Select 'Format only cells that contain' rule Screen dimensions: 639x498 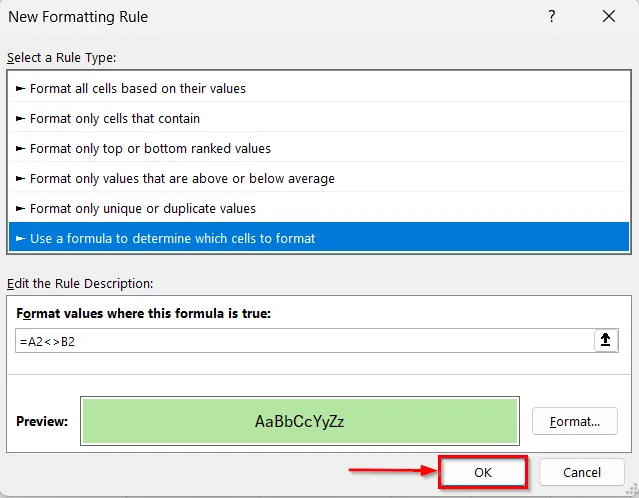pos(319,118)
